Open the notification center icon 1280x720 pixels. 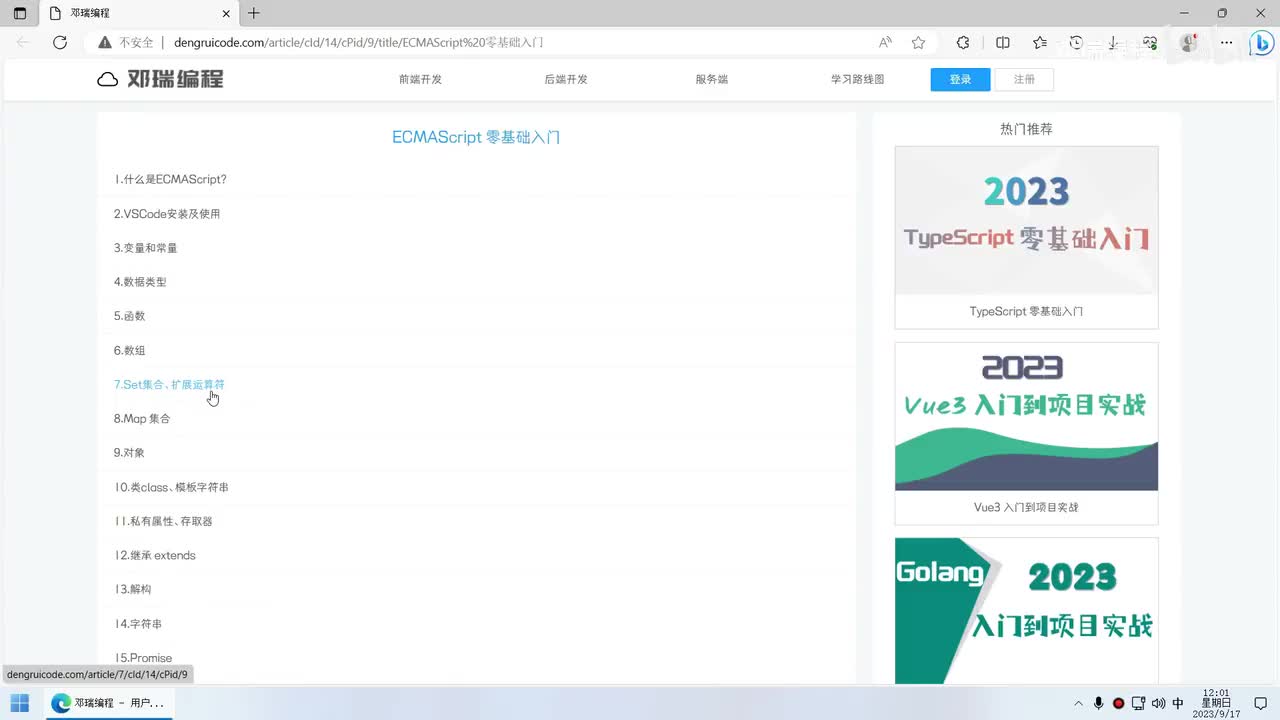(x=1260, y=703)
